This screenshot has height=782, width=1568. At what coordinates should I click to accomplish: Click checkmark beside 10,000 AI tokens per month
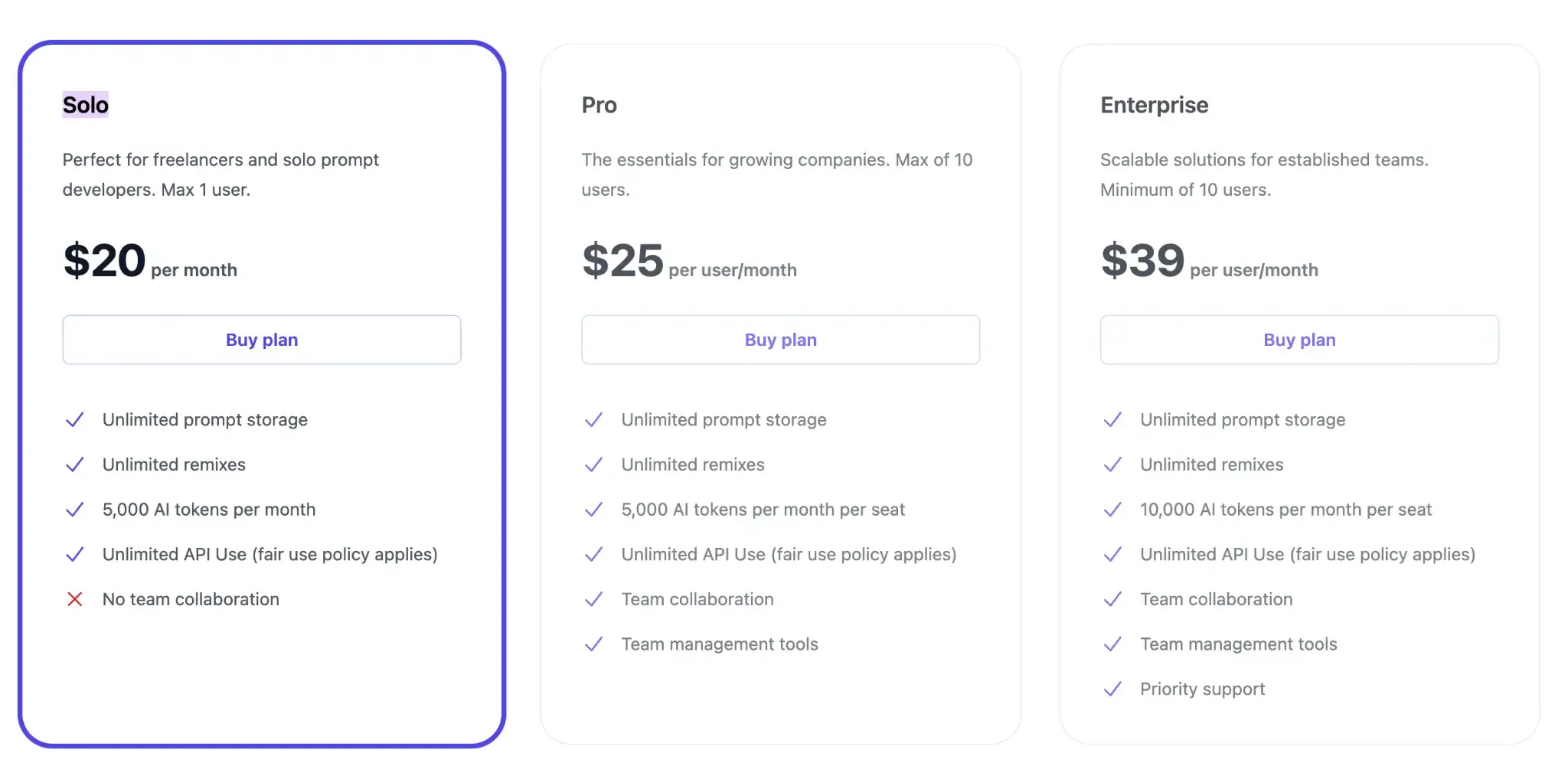click(1112, 510)
